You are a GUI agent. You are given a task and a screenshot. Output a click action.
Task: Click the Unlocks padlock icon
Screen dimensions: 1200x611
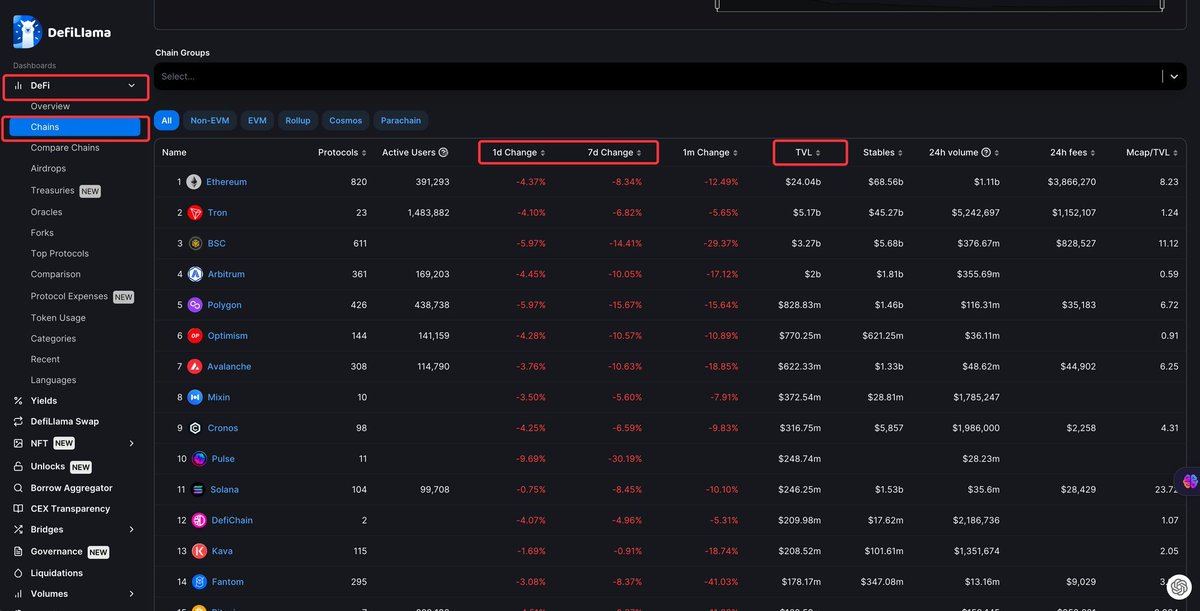coord(18,467)
